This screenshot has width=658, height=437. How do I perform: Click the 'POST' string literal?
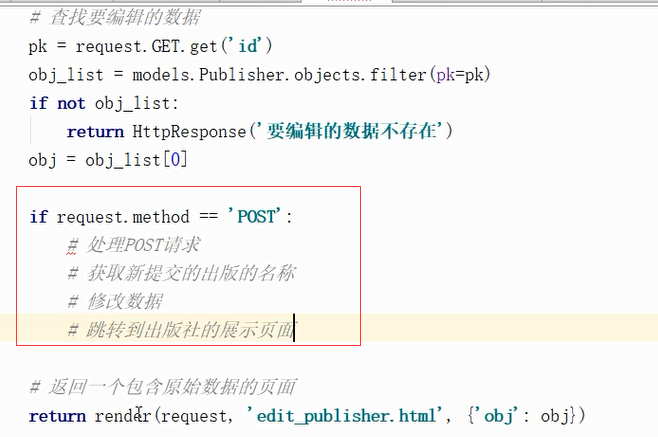click(256, 217)
